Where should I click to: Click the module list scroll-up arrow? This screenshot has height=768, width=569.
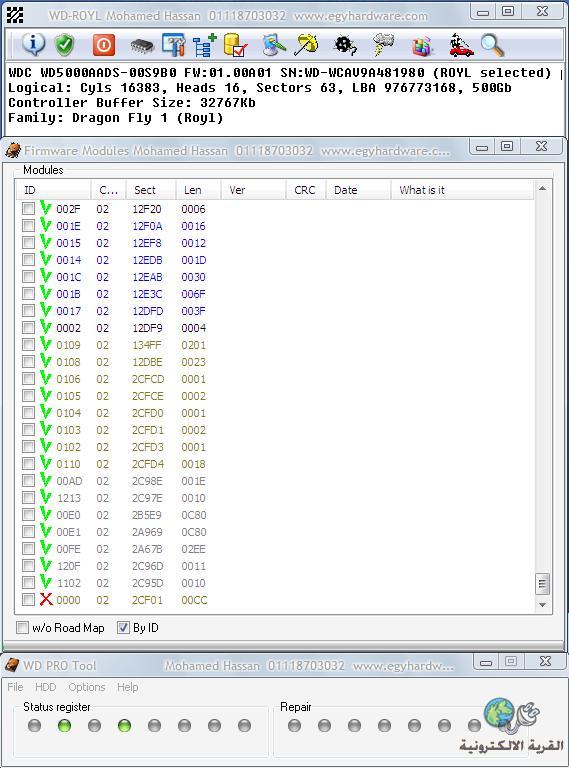coord(543,189)
